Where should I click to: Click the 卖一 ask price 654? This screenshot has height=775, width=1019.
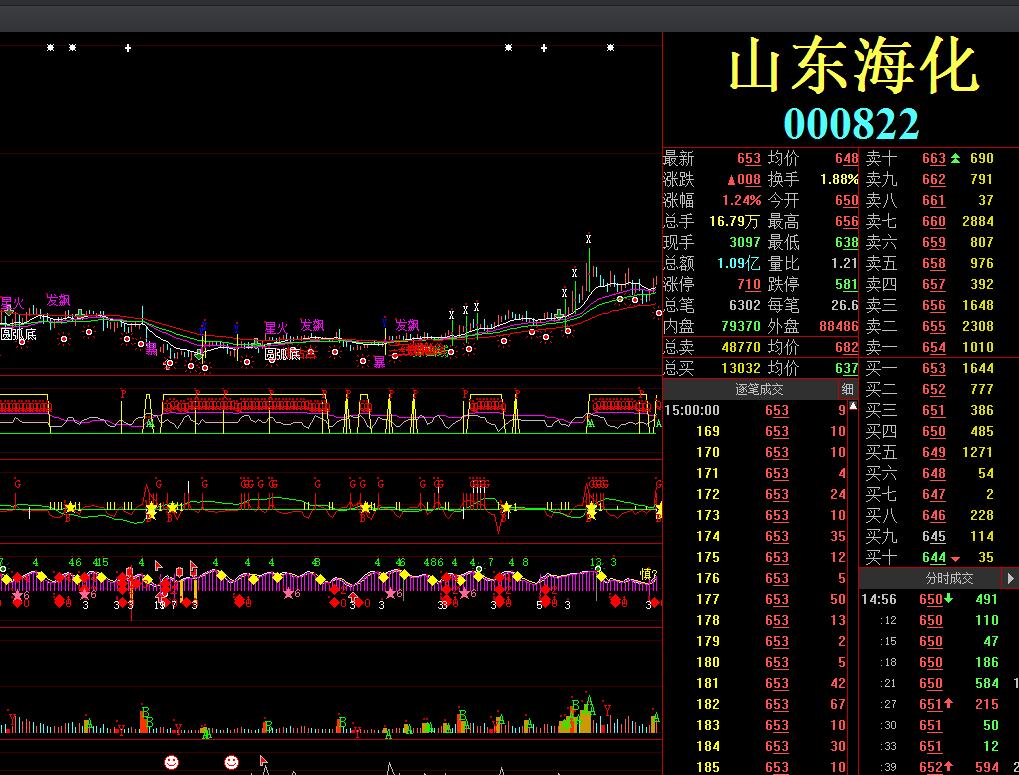tap(934, 348)
